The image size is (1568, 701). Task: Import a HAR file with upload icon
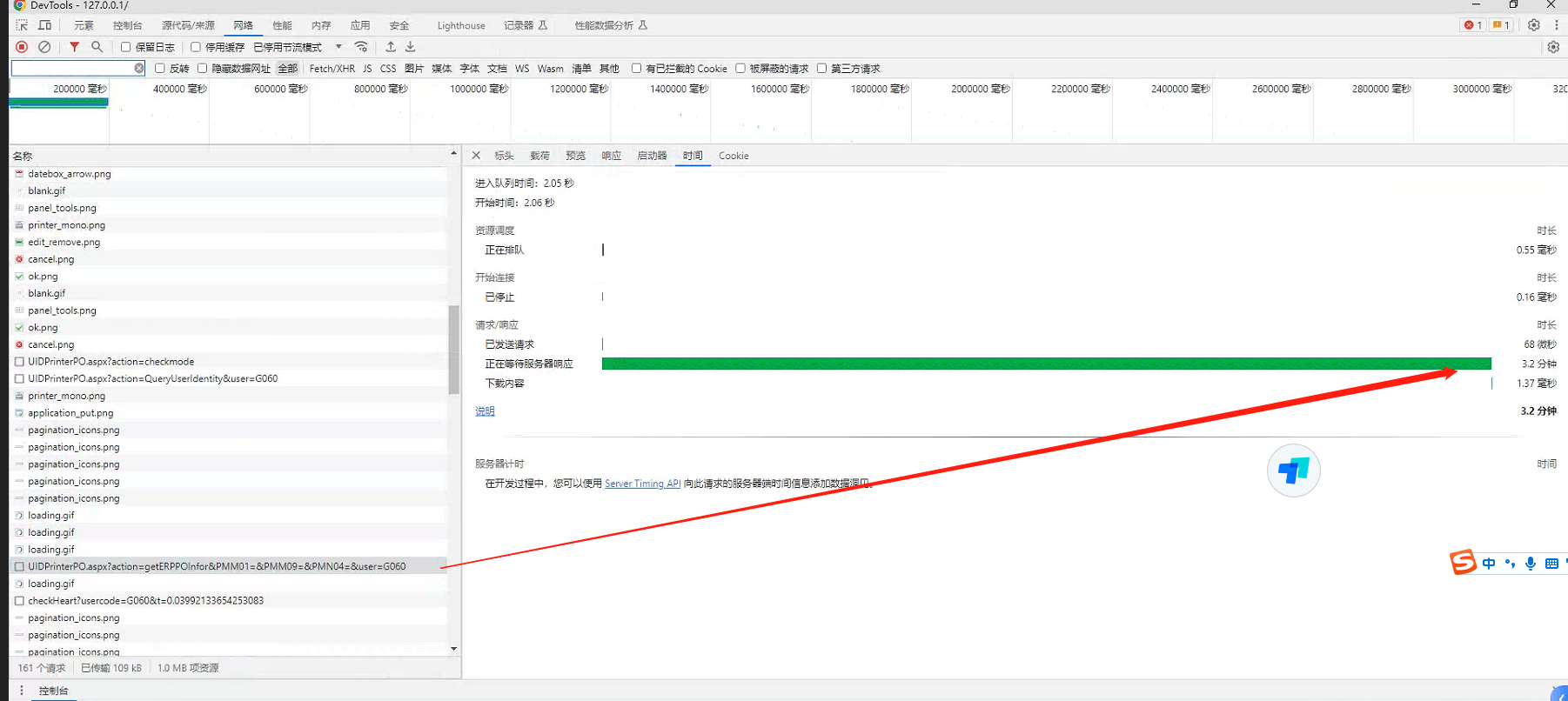[x=391, y=47]
